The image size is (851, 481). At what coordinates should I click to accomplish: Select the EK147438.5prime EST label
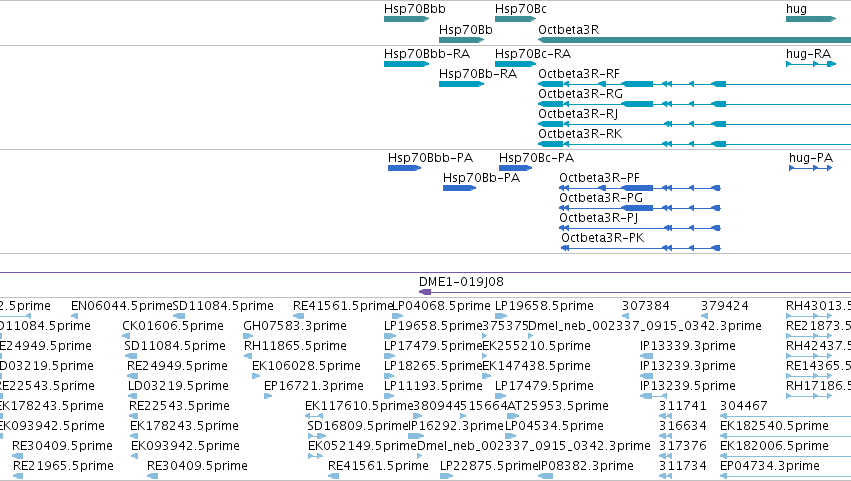click(x=536, y=366)
